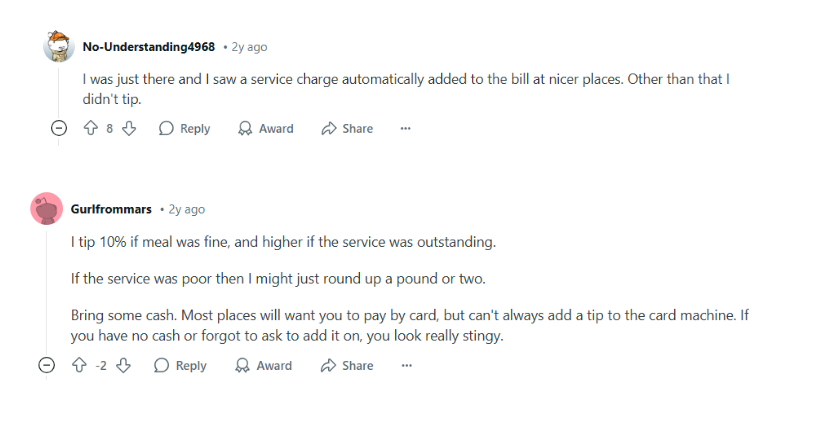The width and height of the screenshot is (827, 431).
Task: Open Gurlfrommars's pink avatar
Action: click(x=46, y=209)
